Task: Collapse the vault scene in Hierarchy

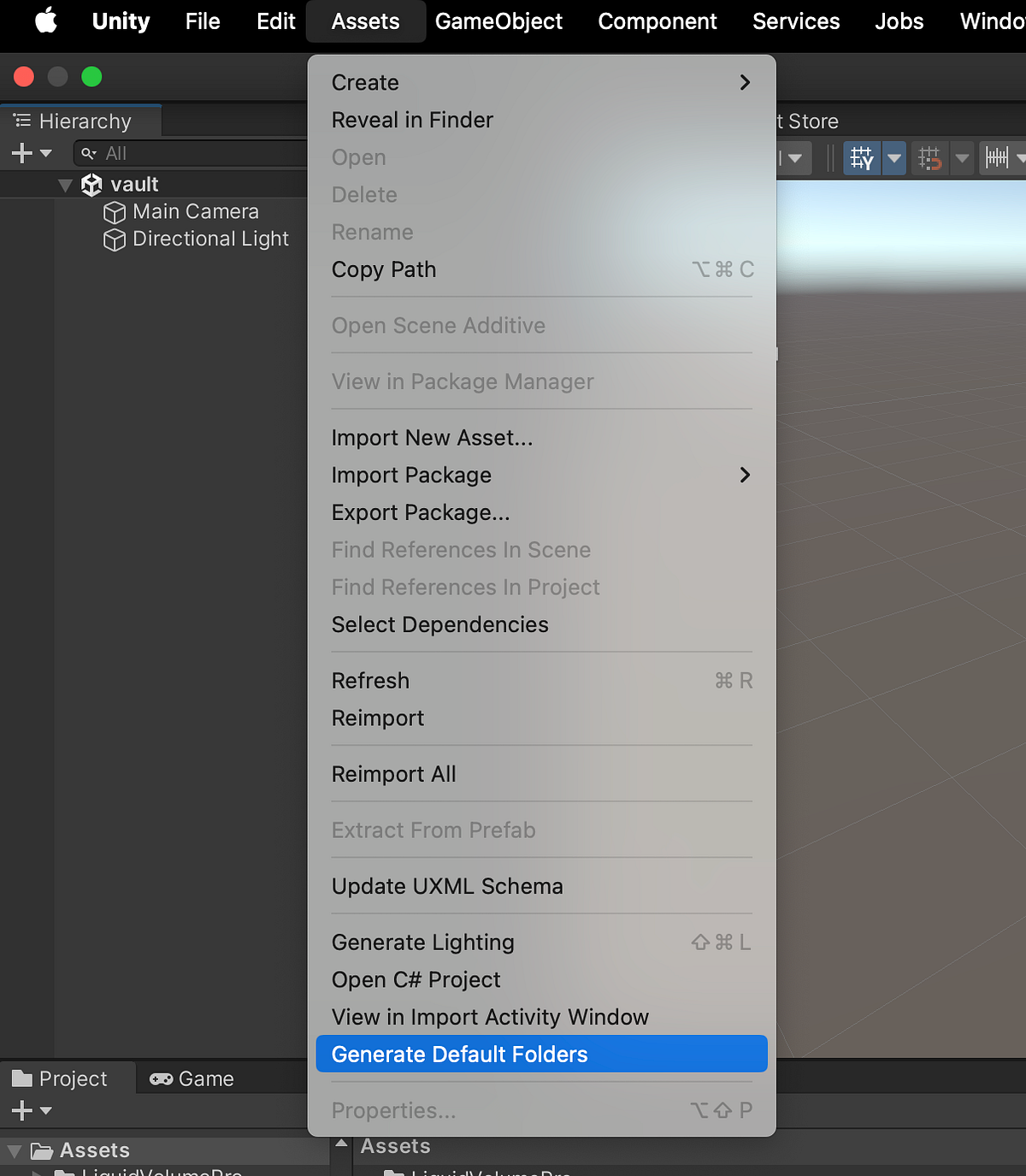Action: tap(65, 184)
